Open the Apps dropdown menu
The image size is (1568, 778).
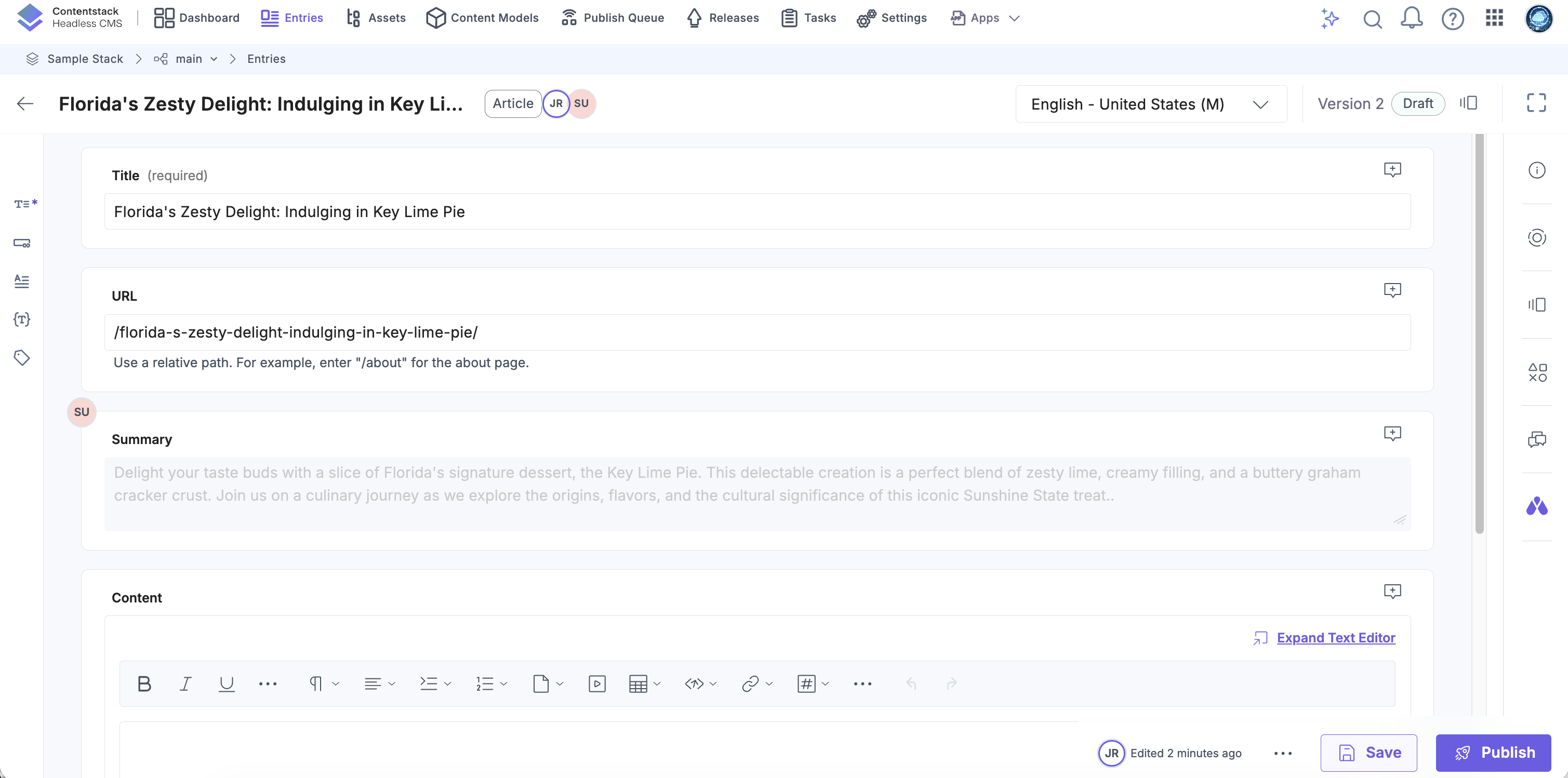coord(985,18)
